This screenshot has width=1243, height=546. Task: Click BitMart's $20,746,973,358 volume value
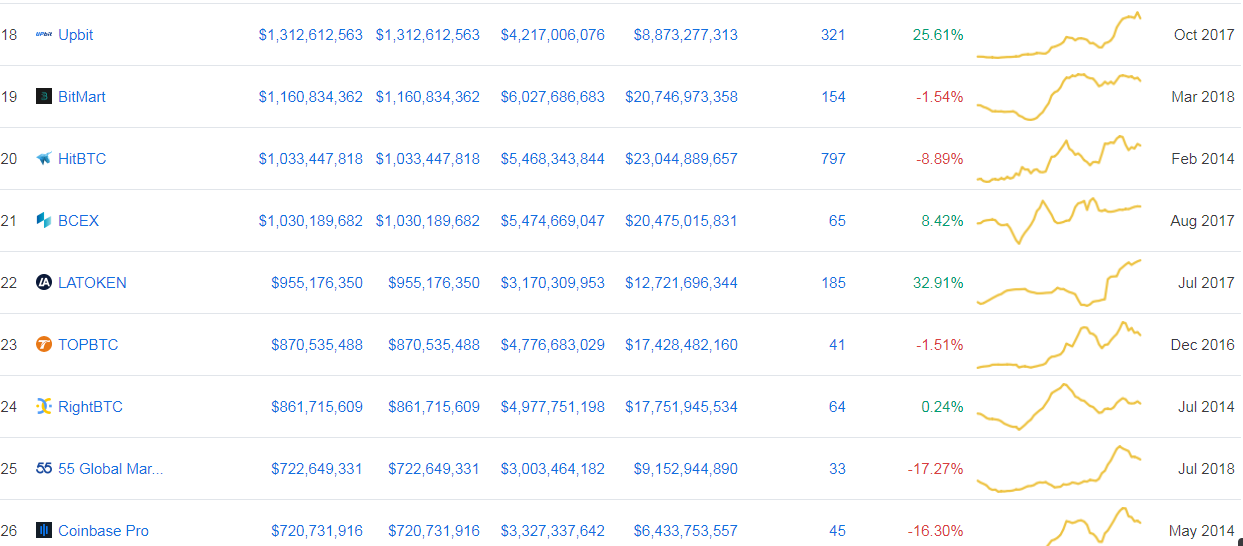click(x=681, y=97)
